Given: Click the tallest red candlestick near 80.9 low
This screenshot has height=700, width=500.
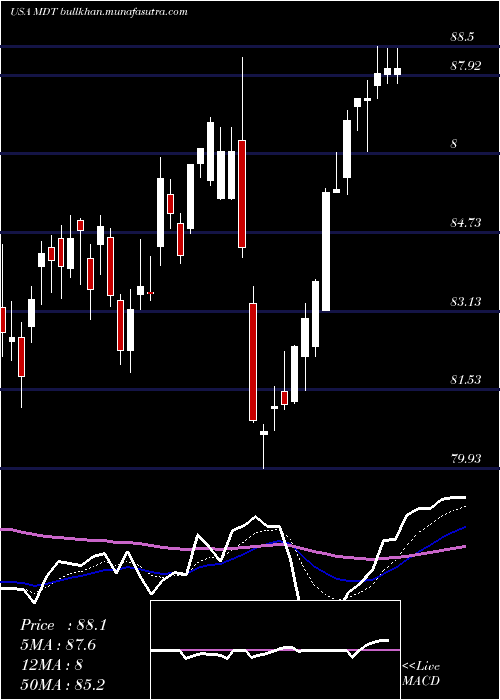Looking at the screenshot, I should click(253, 362).
